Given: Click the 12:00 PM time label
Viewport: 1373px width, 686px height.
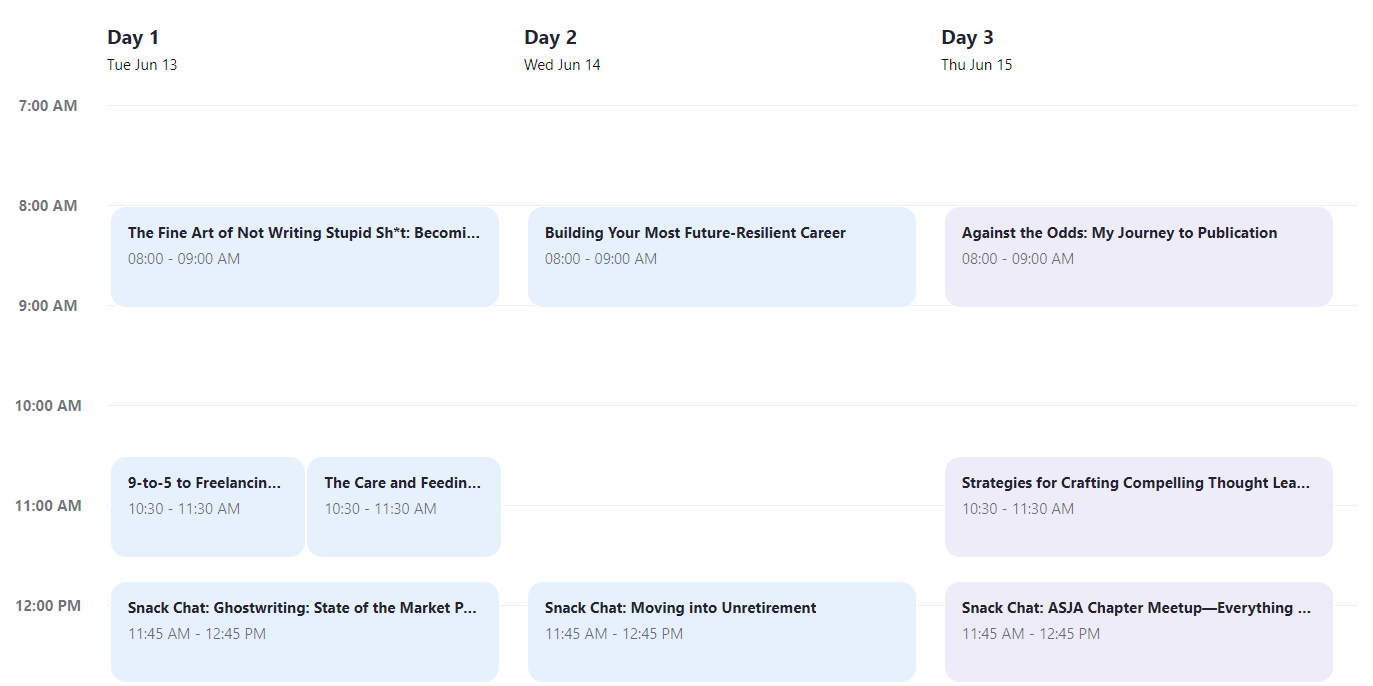Looking at the screenshot, I should tap(47, 606).
